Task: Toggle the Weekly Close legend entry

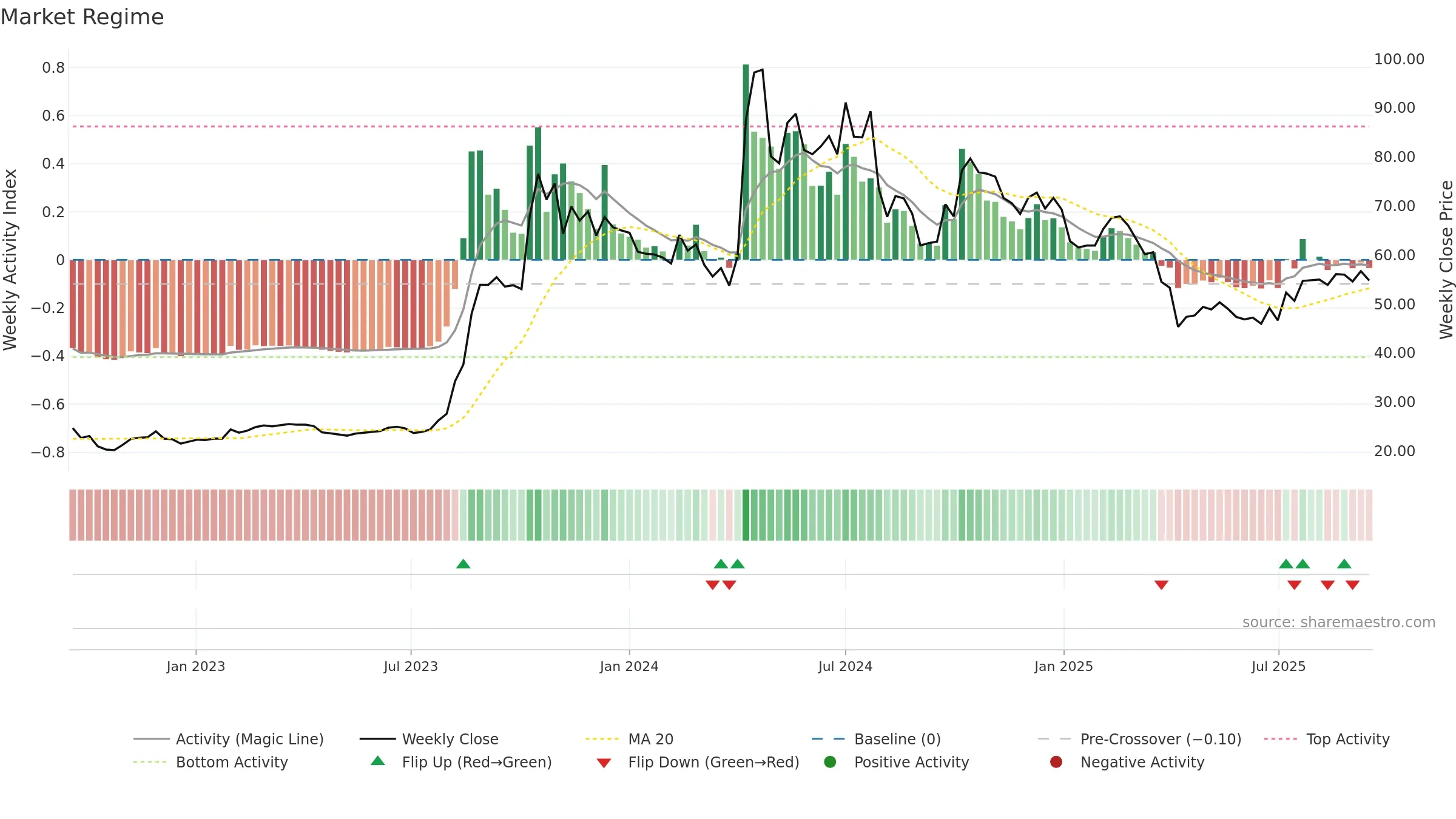Action: point(429,739)
